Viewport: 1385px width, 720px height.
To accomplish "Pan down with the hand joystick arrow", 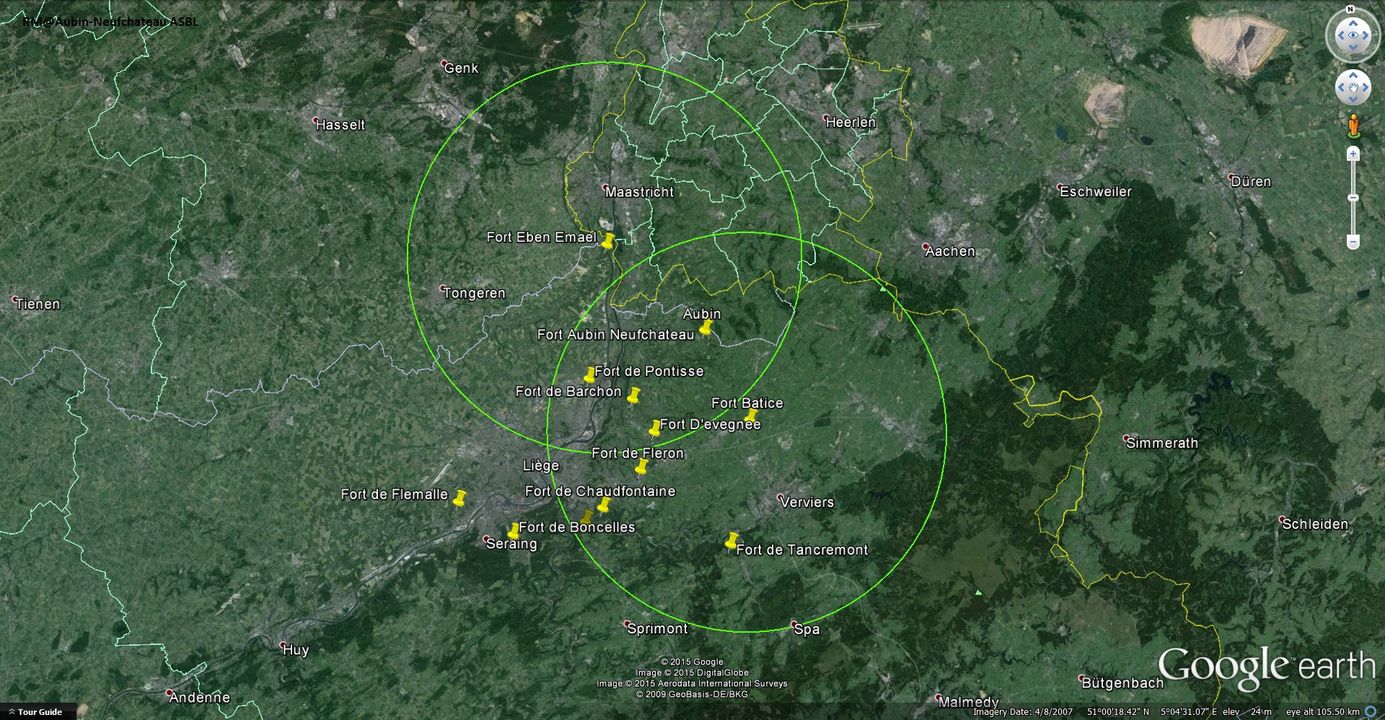I will tap(1352, 101).
